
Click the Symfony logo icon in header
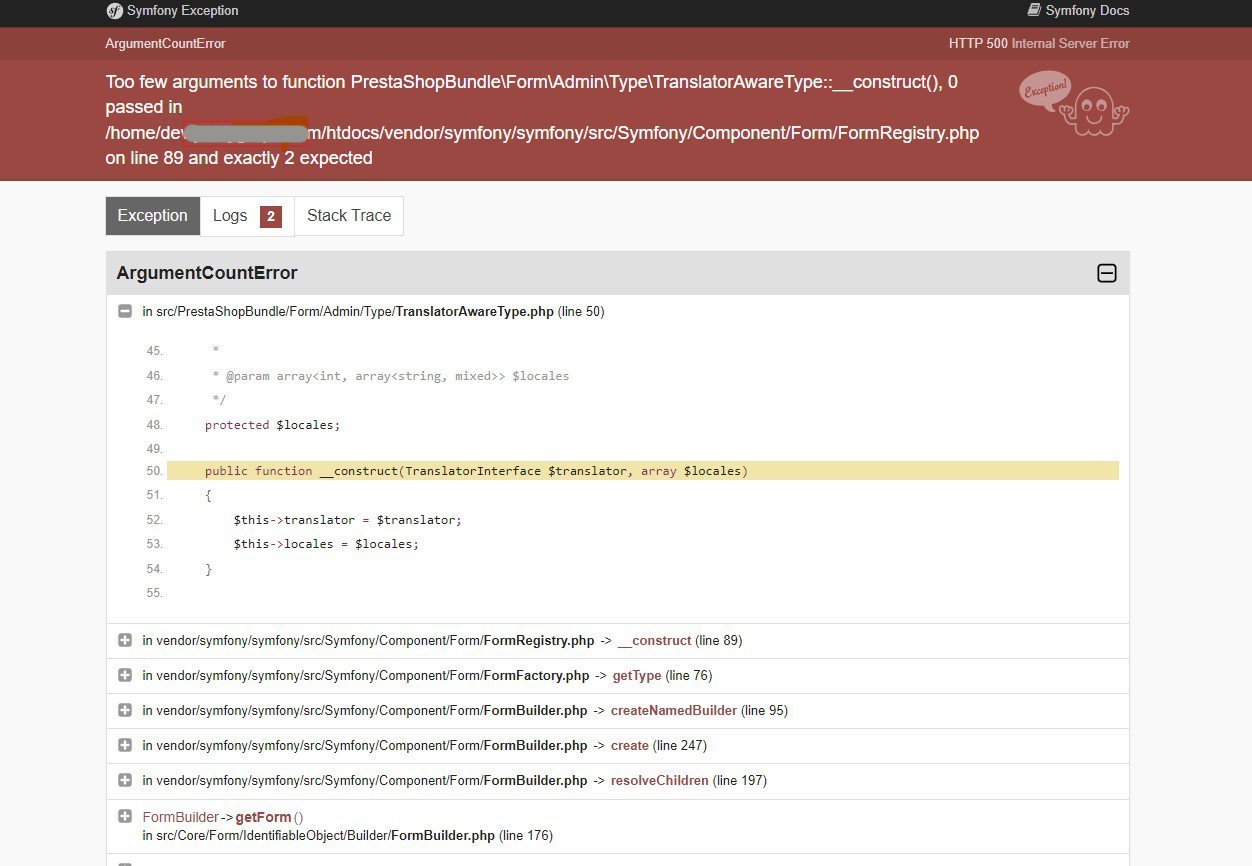click(114, 11)
